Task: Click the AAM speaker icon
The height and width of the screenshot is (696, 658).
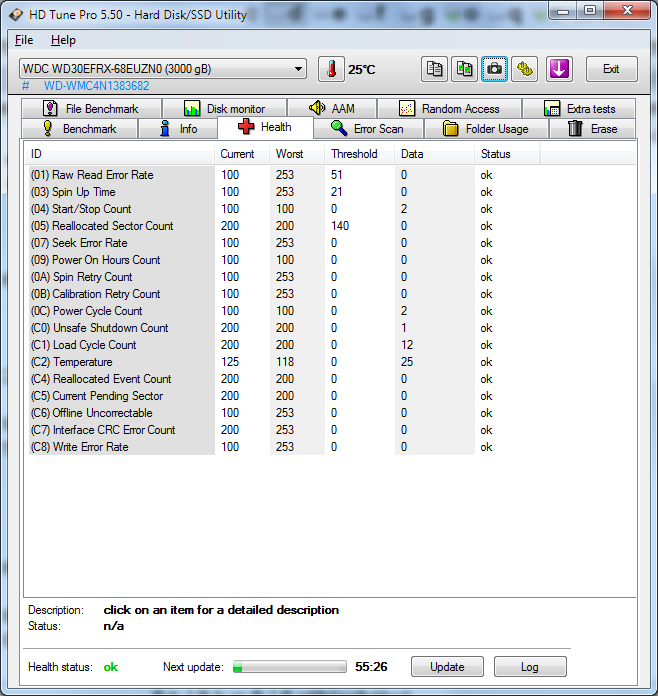Action: [x=317, y=108]
